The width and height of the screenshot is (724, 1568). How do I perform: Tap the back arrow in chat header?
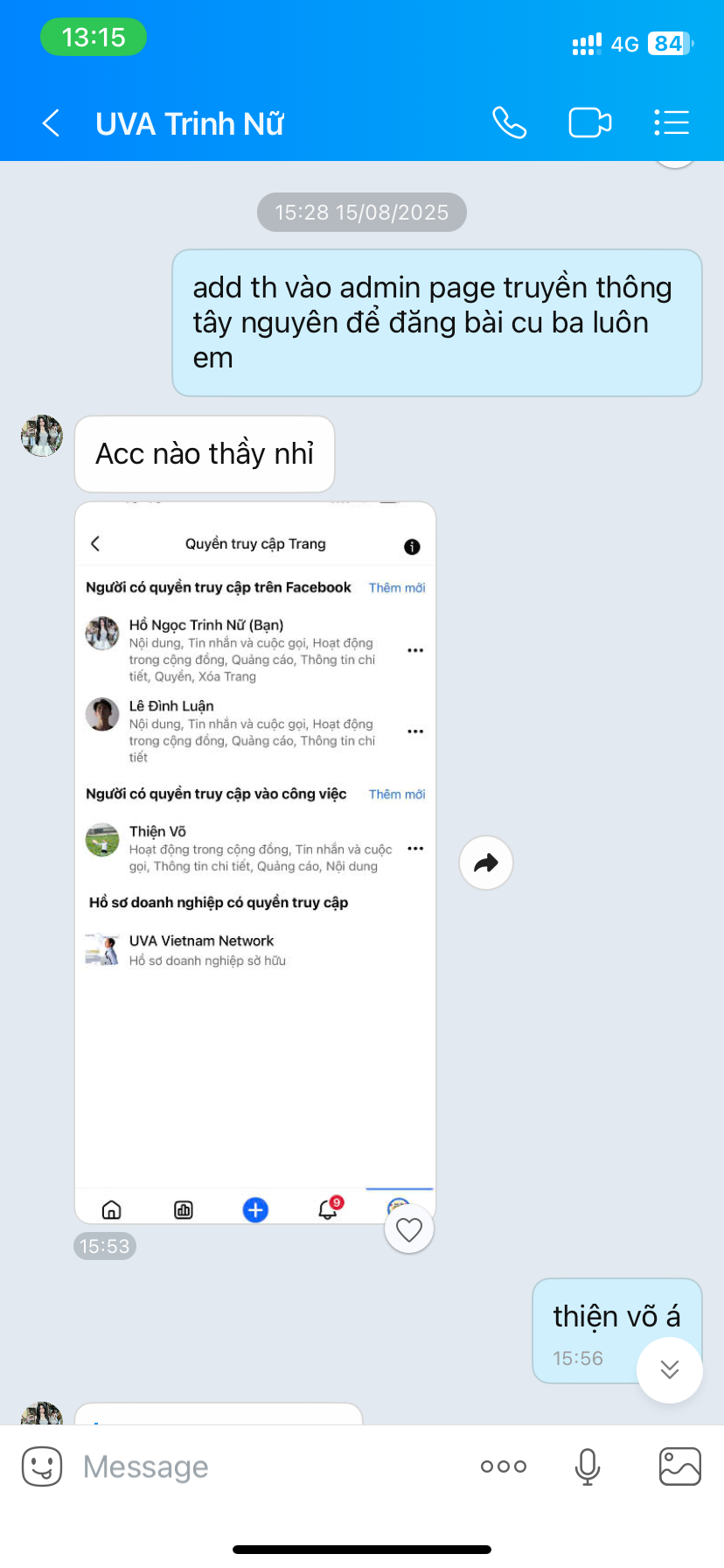coord(51,123)
